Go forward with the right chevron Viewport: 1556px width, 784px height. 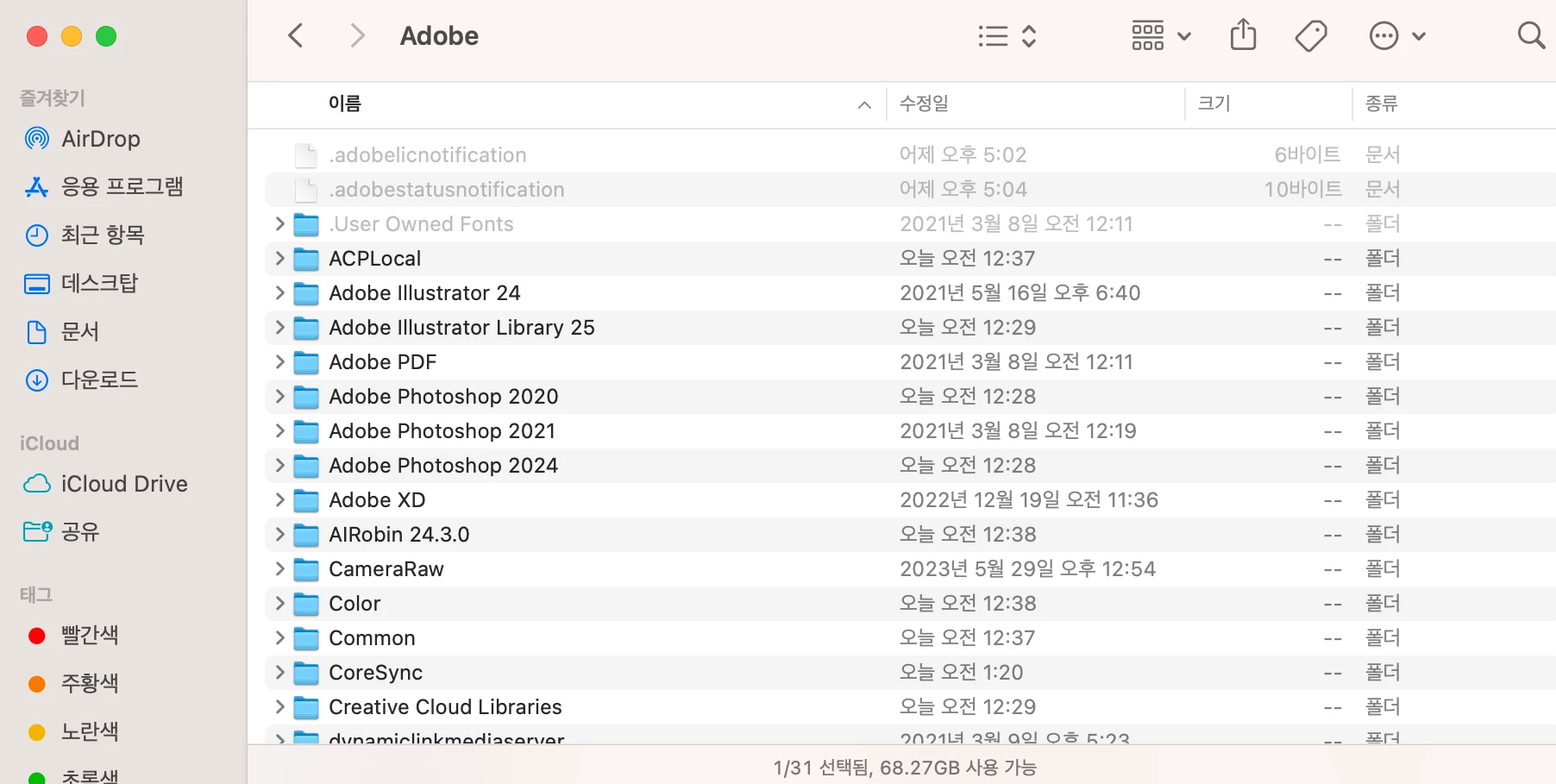click(357, 35)
